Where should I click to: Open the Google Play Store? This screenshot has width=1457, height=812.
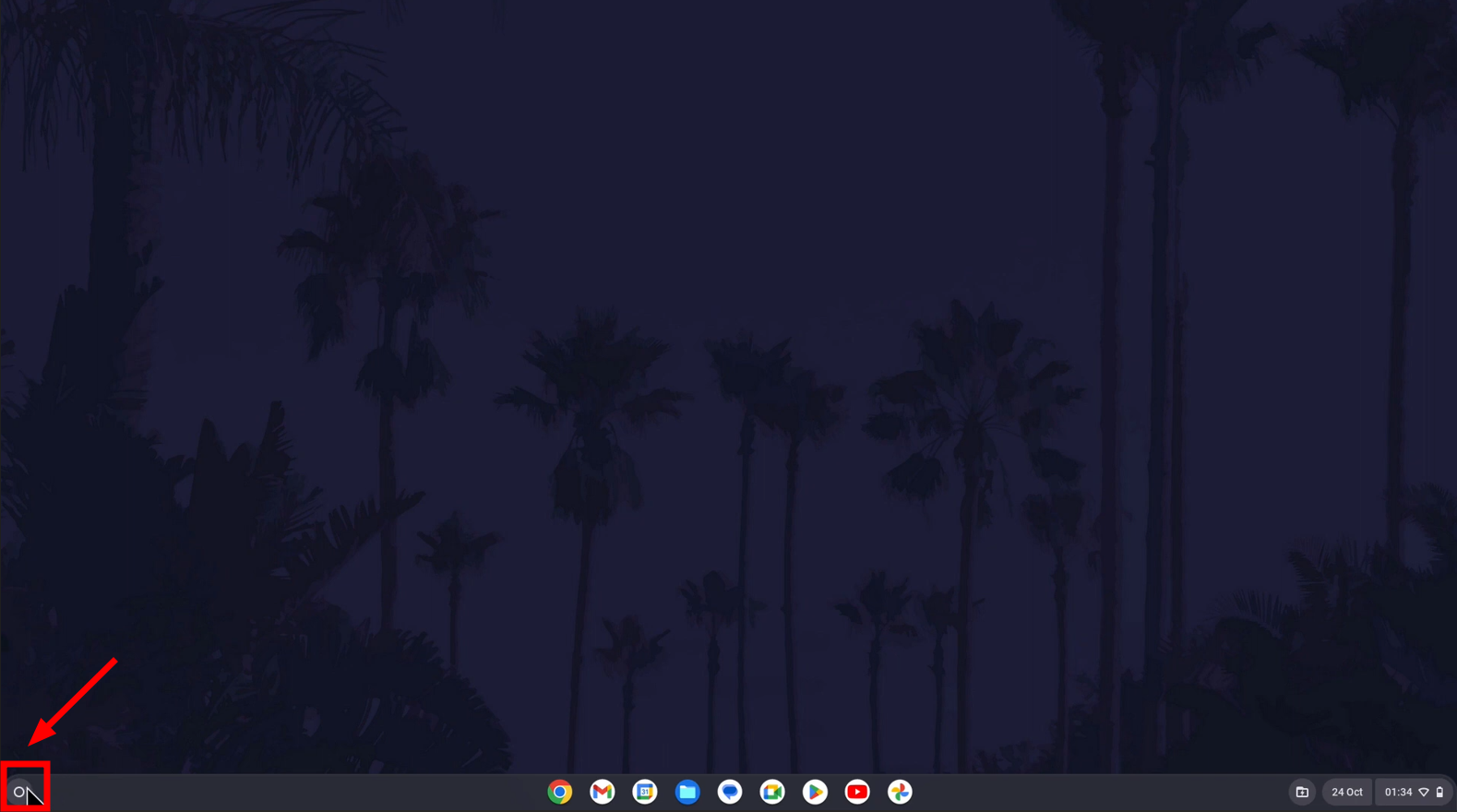pos(814,792)
